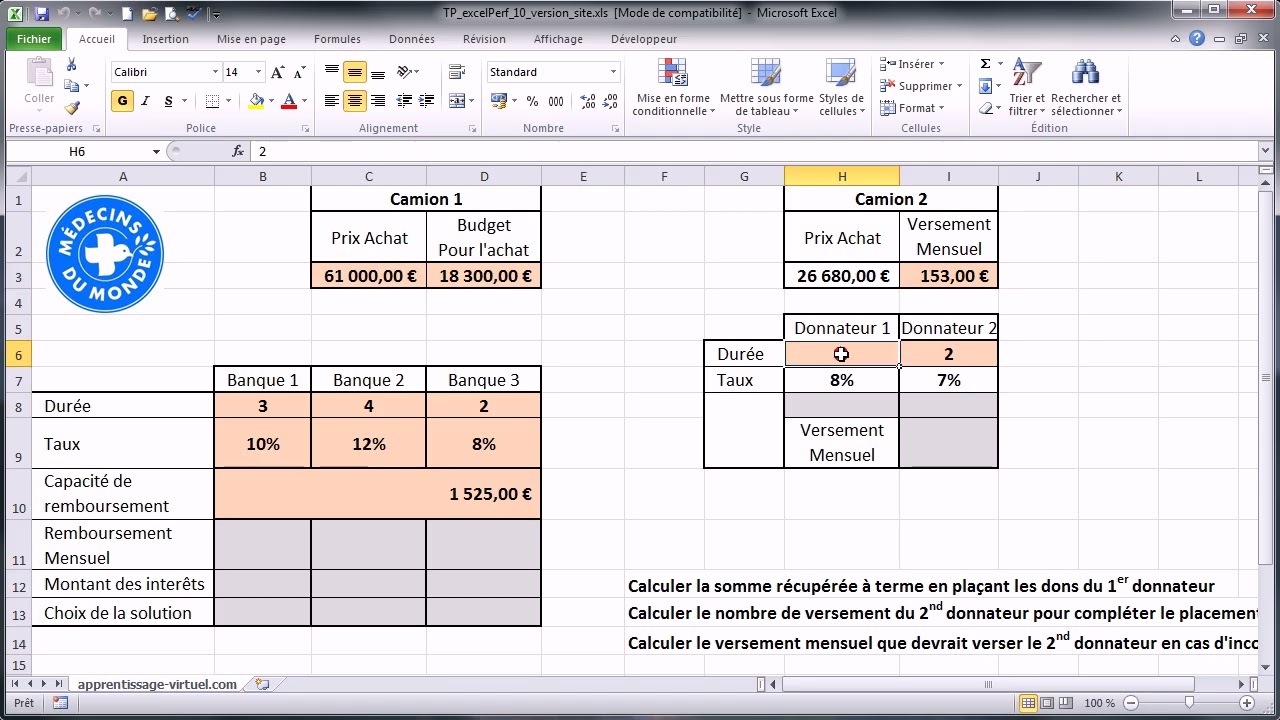This screenshot has height=720, width=1280.
Task: Toggle align text left
Action: [331, 101]
